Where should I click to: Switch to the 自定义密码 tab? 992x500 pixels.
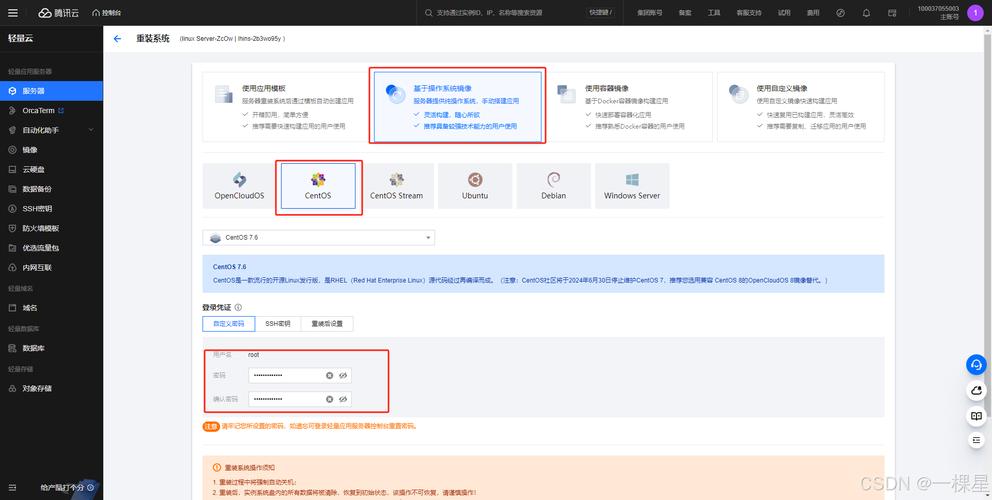tap(228, 323)
